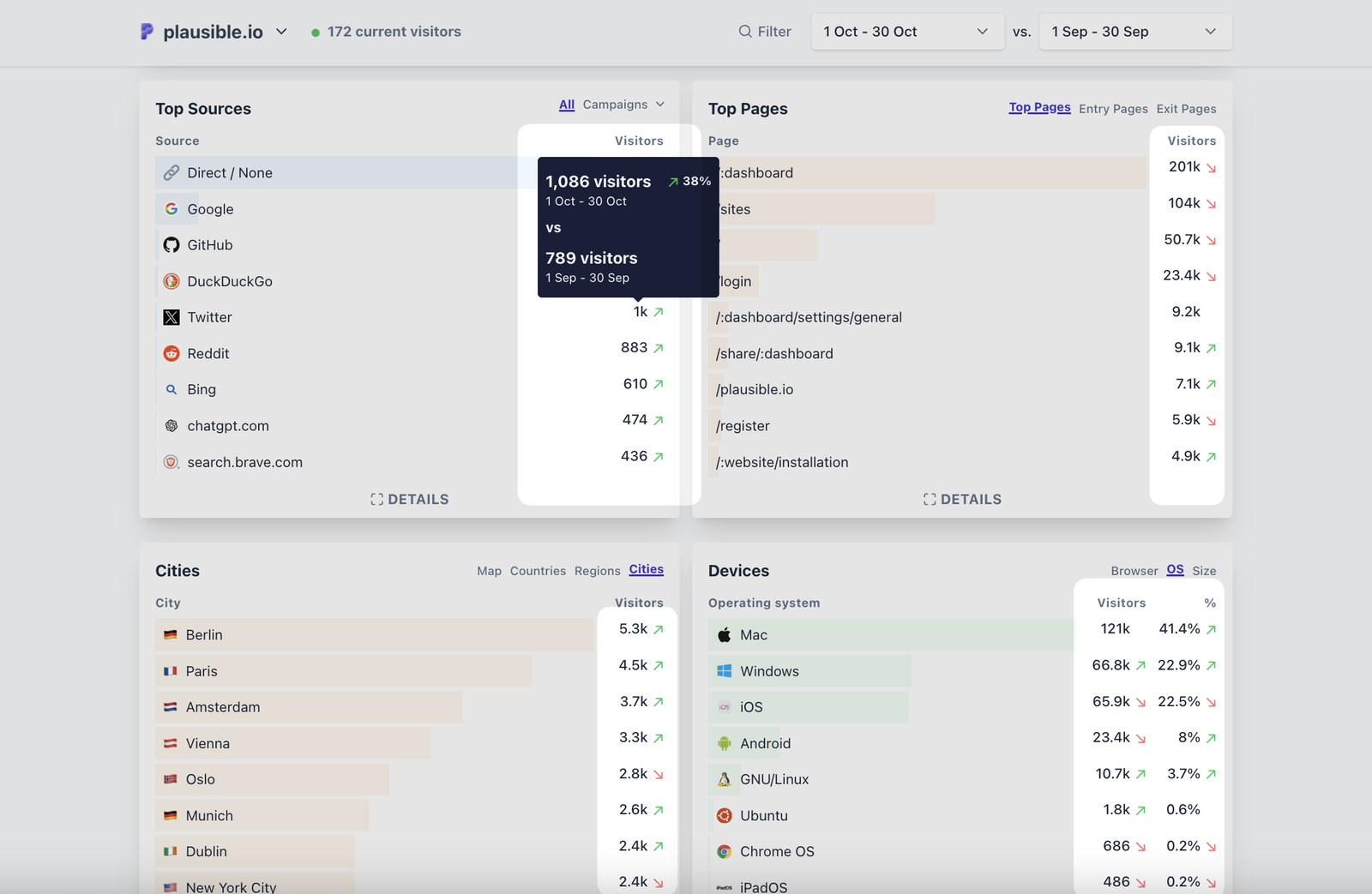The width and height of the screenshot is (1372, 894).
Task: Click the Windows logo icon
Action: pyautogui.click(x=725, y=670)
